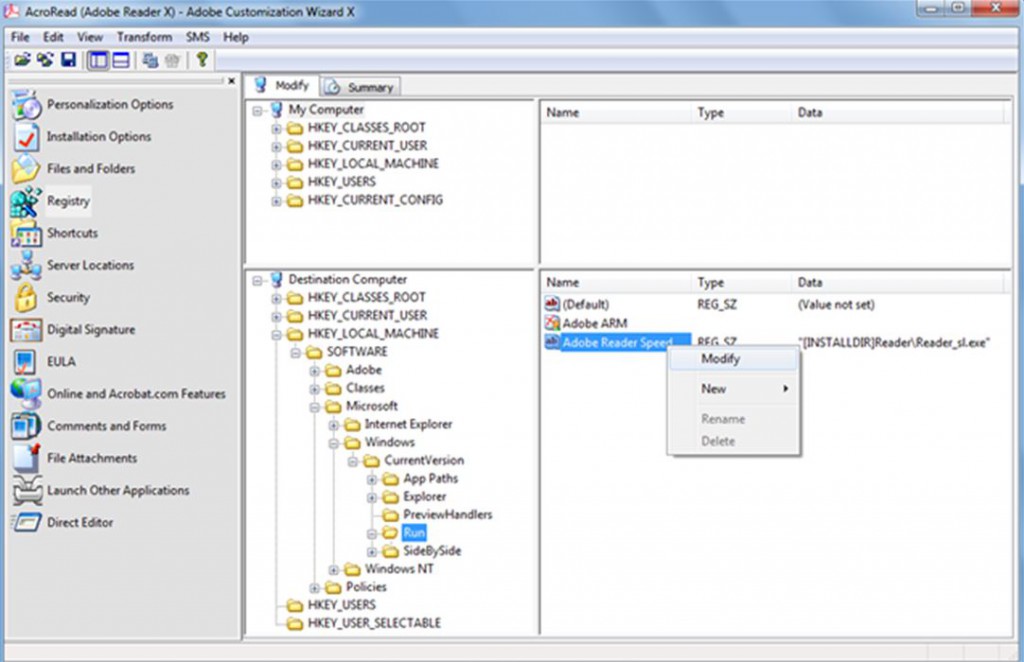Expand the App Paths registry key
The width and height of the screenshot is (1024, 662).
tap(372, 480)
